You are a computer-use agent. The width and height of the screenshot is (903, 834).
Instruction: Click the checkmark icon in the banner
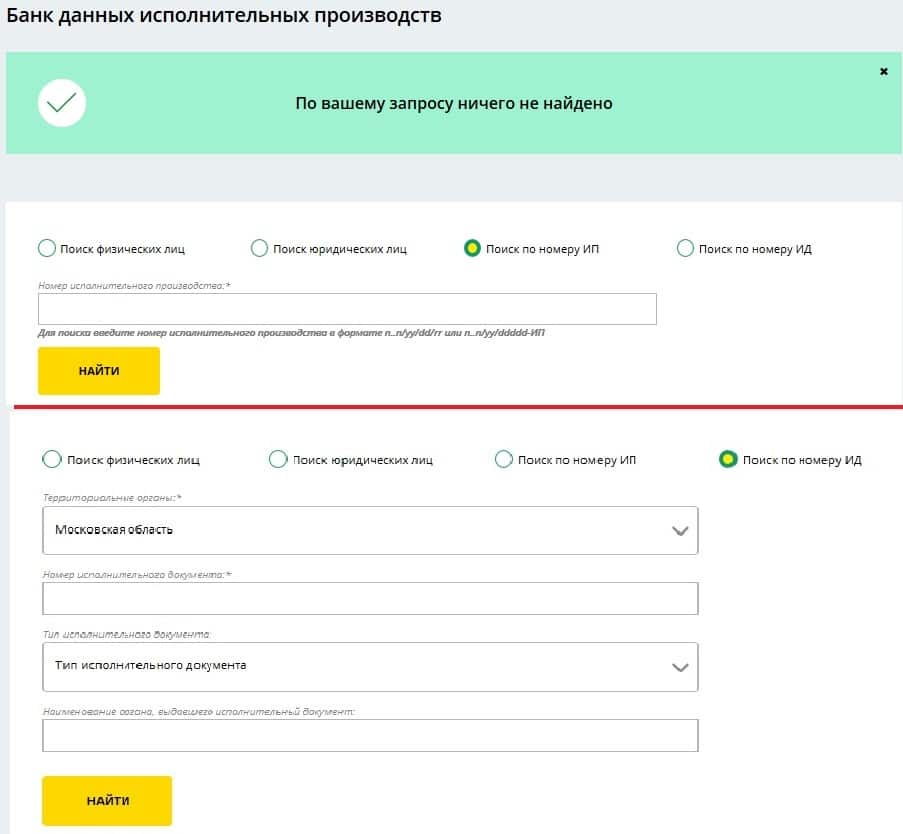[62, 103]
